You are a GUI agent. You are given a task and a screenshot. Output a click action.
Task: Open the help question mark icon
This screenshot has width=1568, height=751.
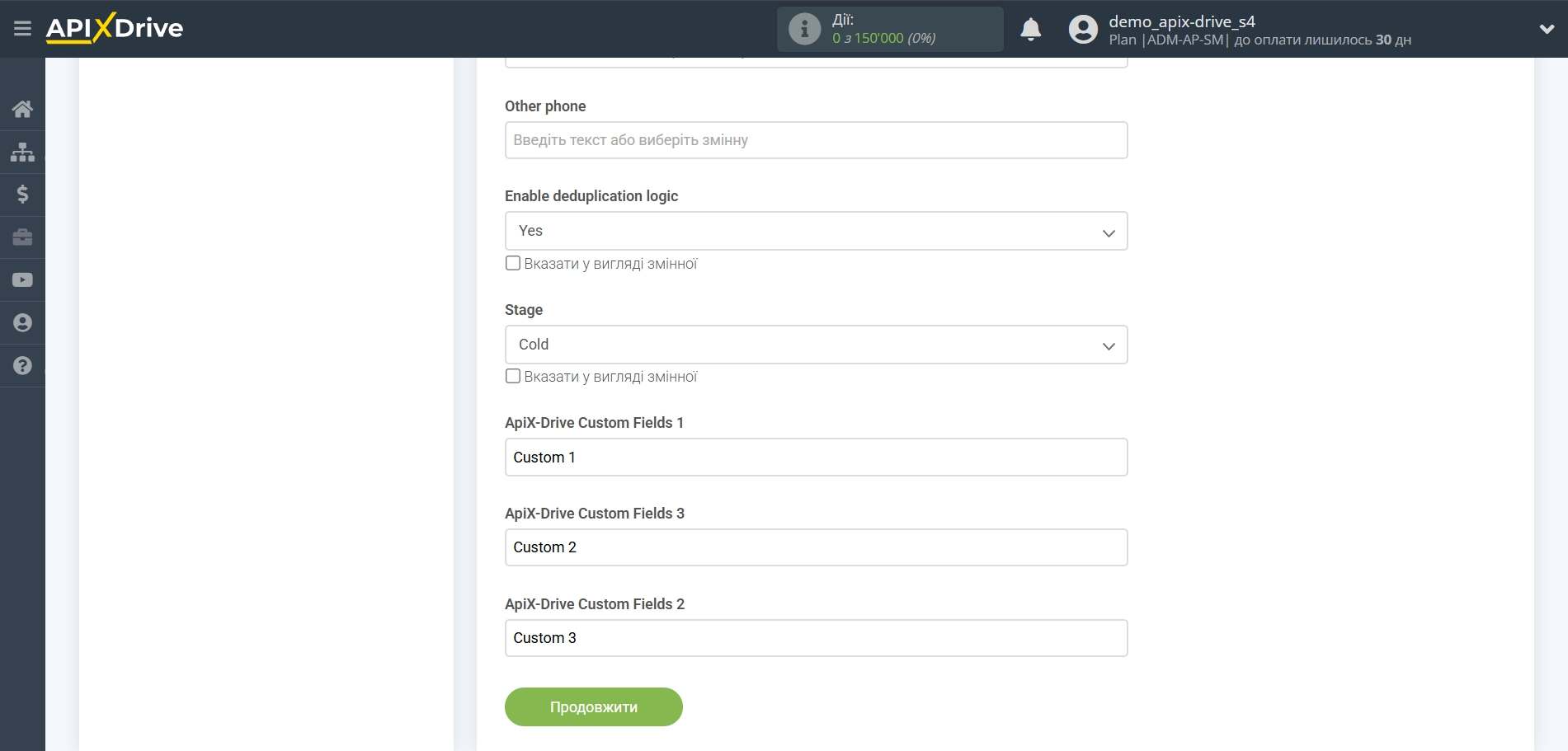tap(22, 366)
